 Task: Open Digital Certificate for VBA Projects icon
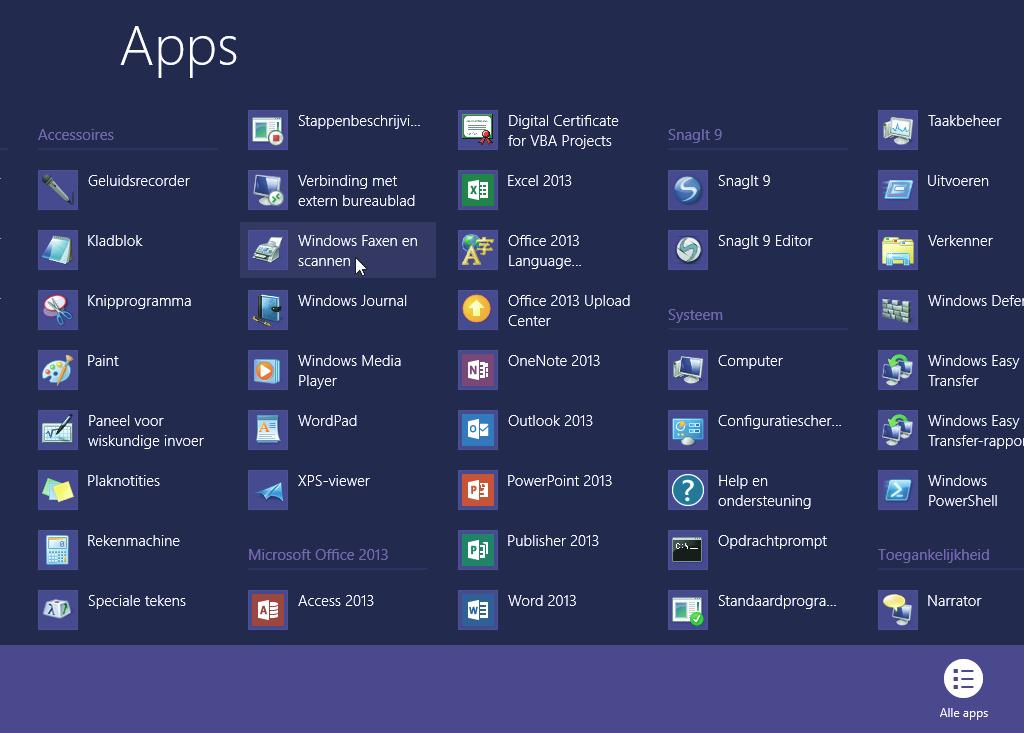tap(478, 130)
